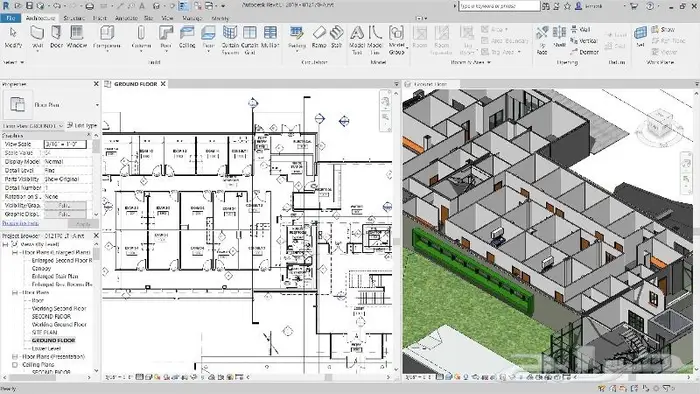Open the Wall tool dropdown arrow
The width and height of the screenshot is (700, 394).
pyautogui.click(x=37, y=51)
